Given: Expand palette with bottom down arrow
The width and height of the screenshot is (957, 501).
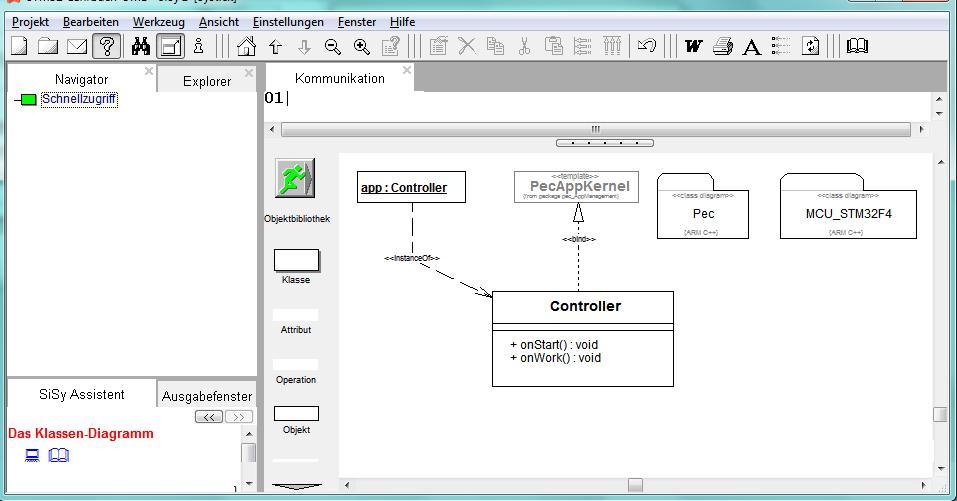Looking at the screenshot, I should tap(297, 487).
